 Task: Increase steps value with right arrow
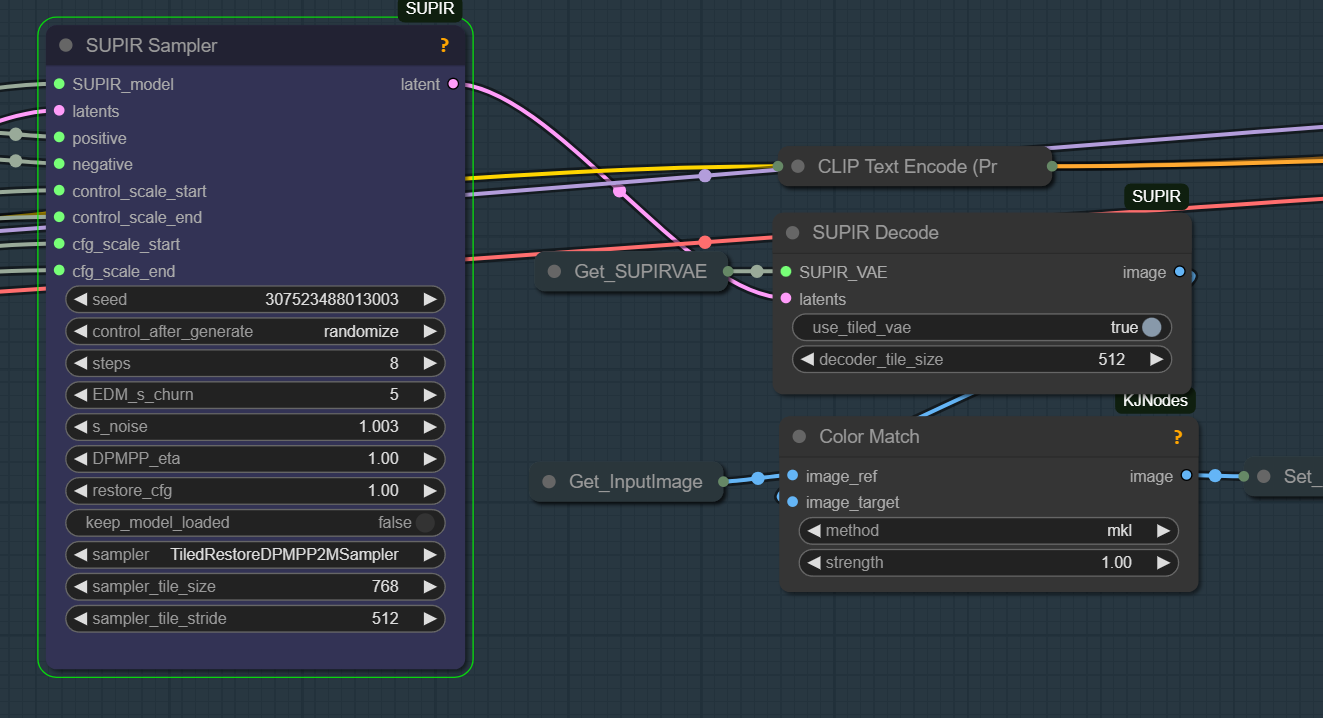coord(430,363)
